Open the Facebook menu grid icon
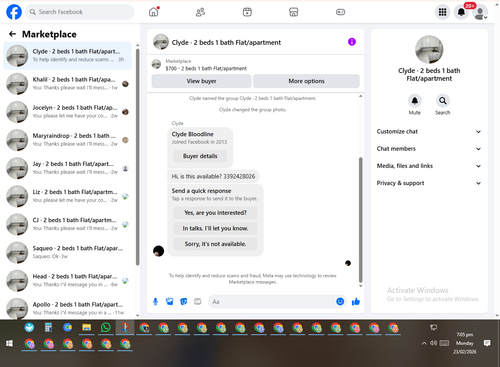Screen dimensions: 500x367 pos(442,12)
